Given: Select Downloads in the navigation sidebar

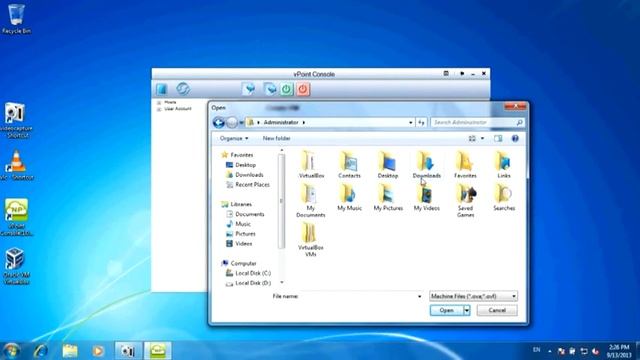Looking at the screenshot, I should pos(244,175).
